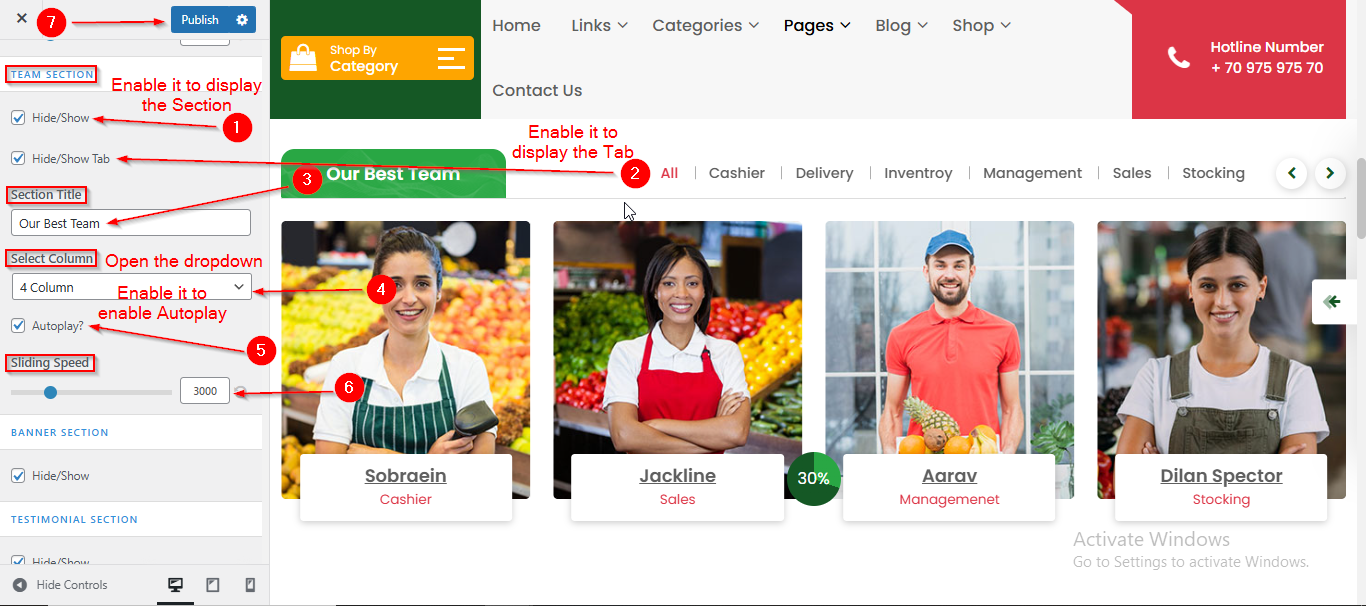Open the Shop By Category menu

tap(377, 58)
